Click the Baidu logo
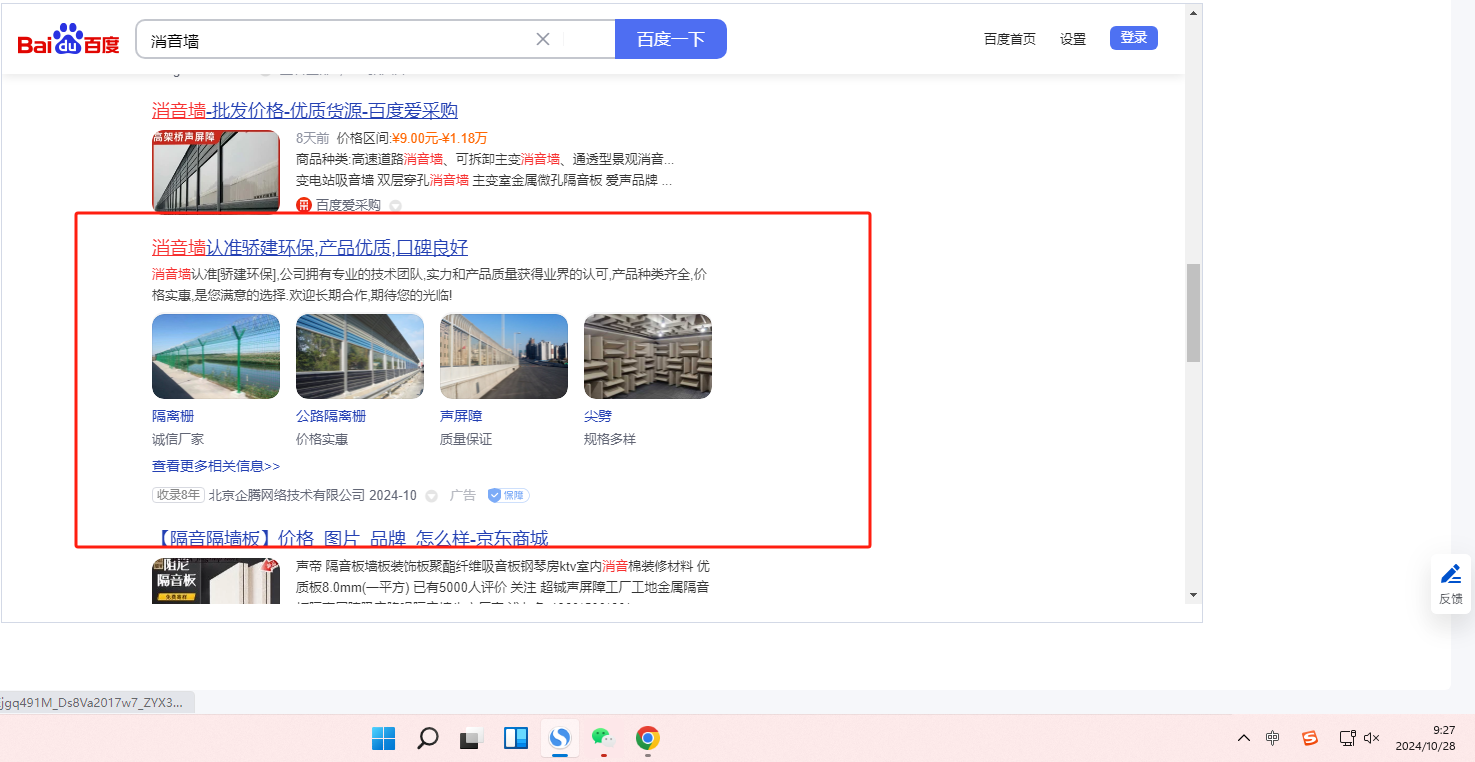 pyautogui.click(x=68, y=40)
